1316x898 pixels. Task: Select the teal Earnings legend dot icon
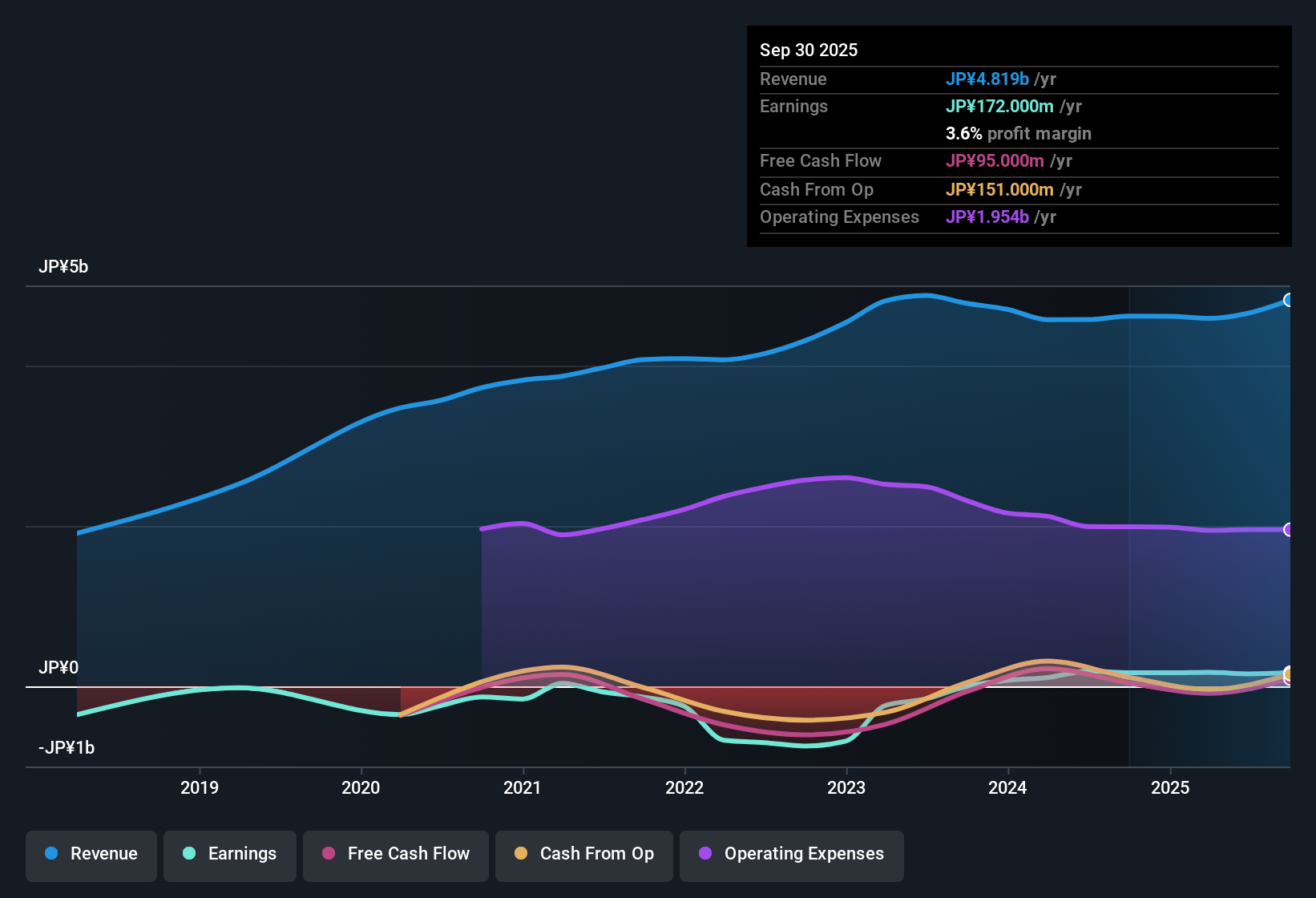coord(189,854)
